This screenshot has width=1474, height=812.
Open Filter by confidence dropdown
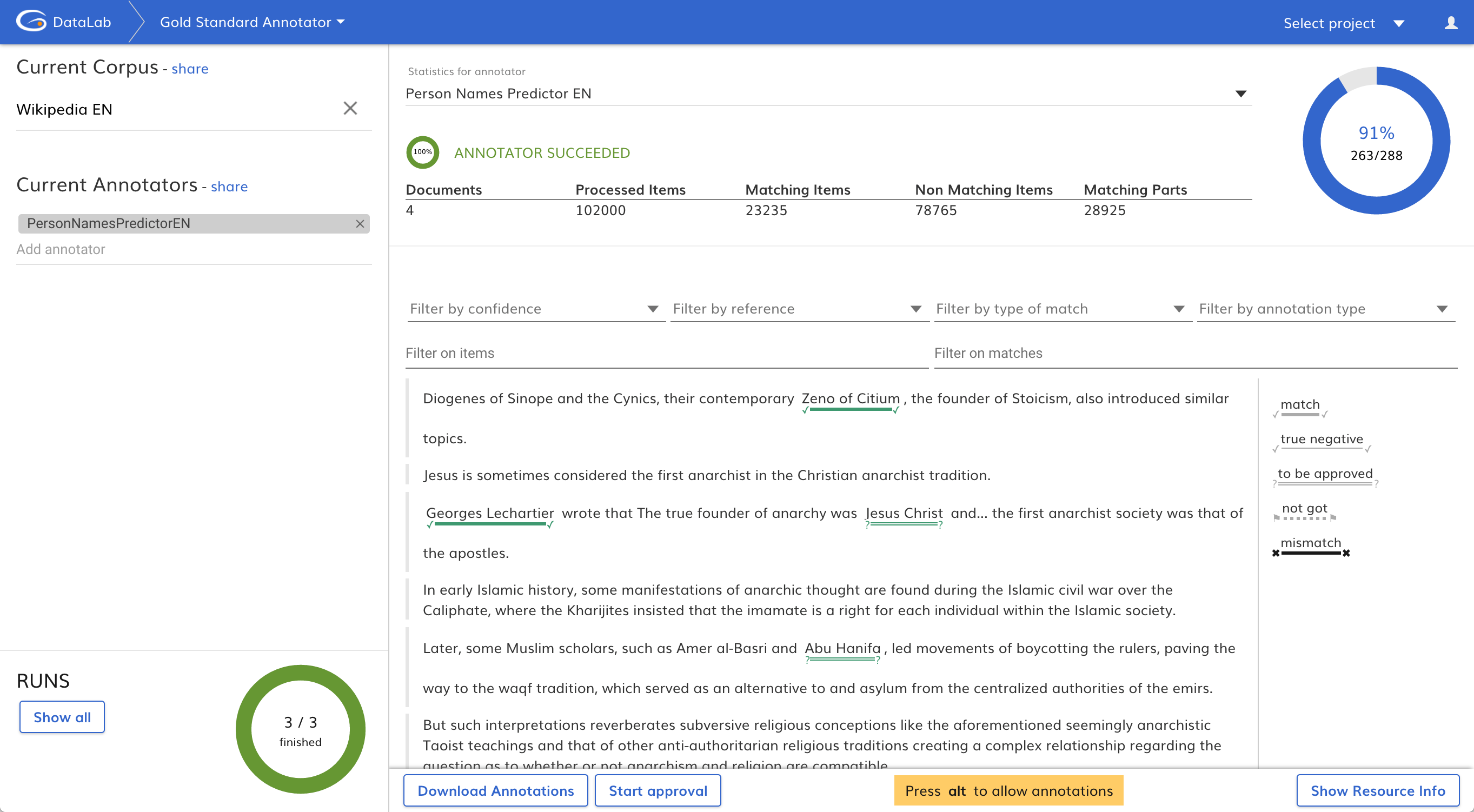[536, 309]
